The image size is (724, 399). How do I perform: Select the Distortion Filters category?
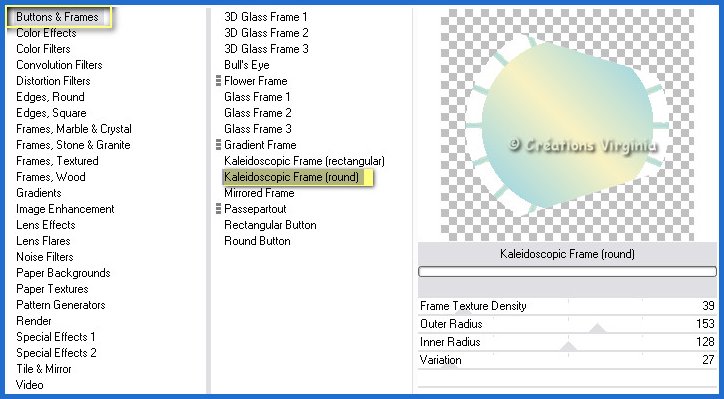53,81
